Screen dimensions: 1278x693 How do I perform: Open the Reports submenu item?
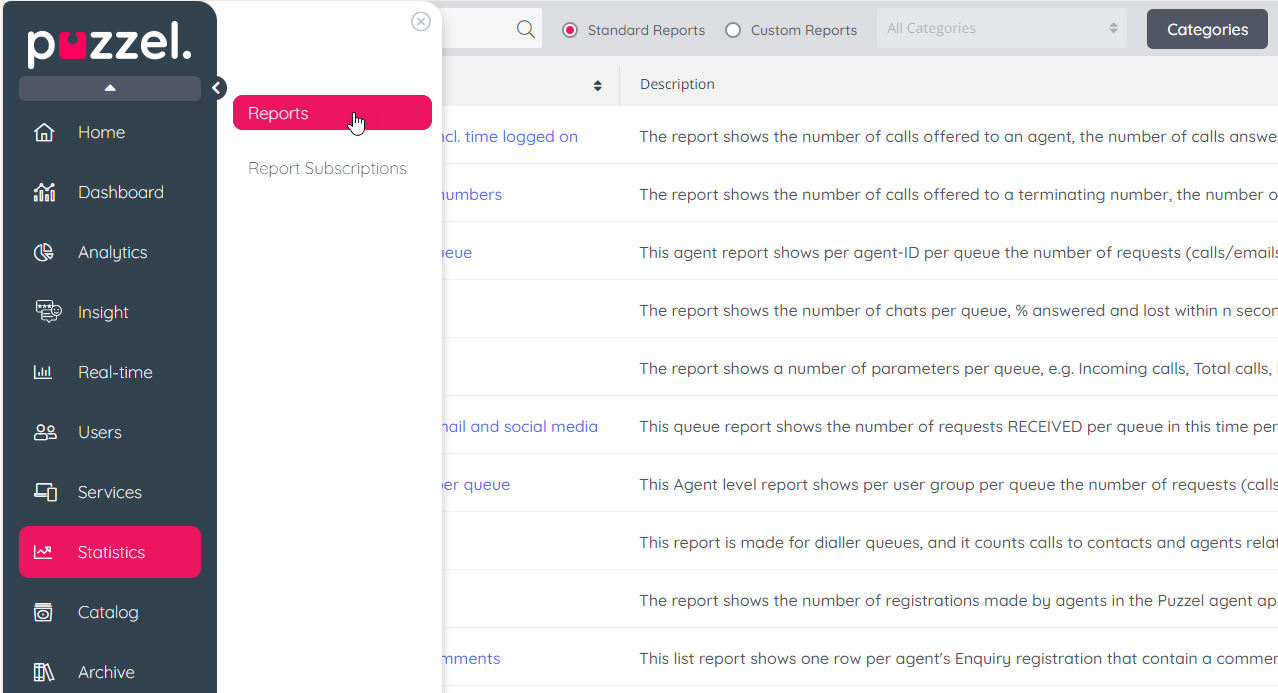[331, 113]
